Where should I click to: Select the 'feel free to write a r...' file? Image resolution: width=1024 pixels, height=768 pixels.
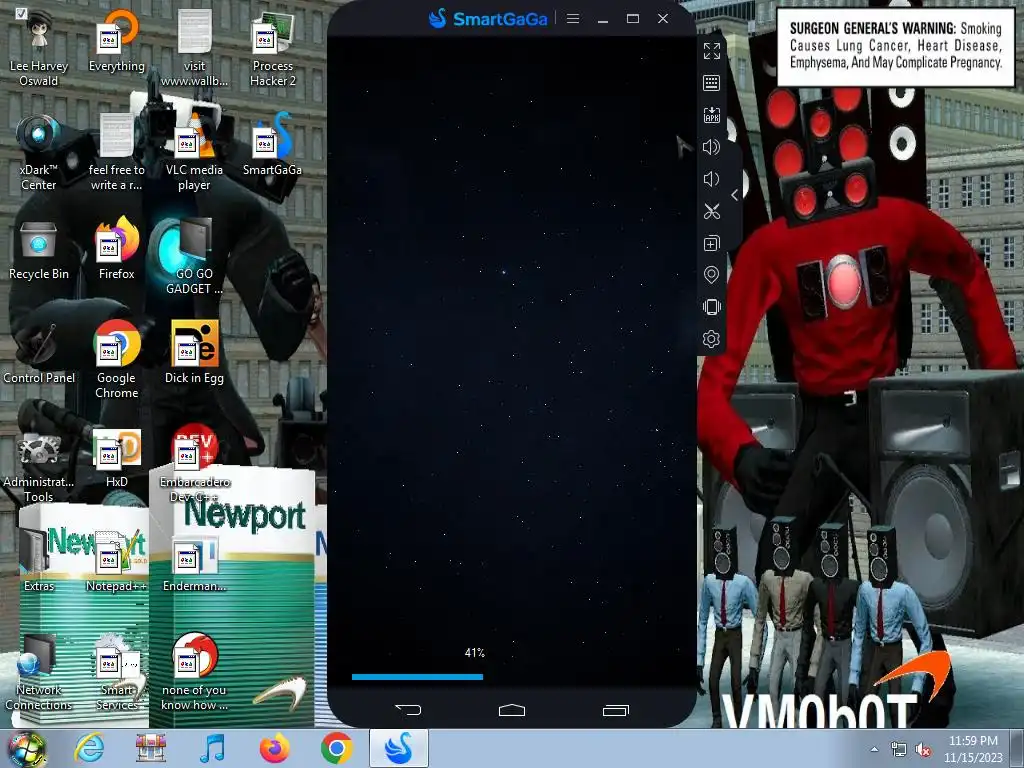[116, 152]
